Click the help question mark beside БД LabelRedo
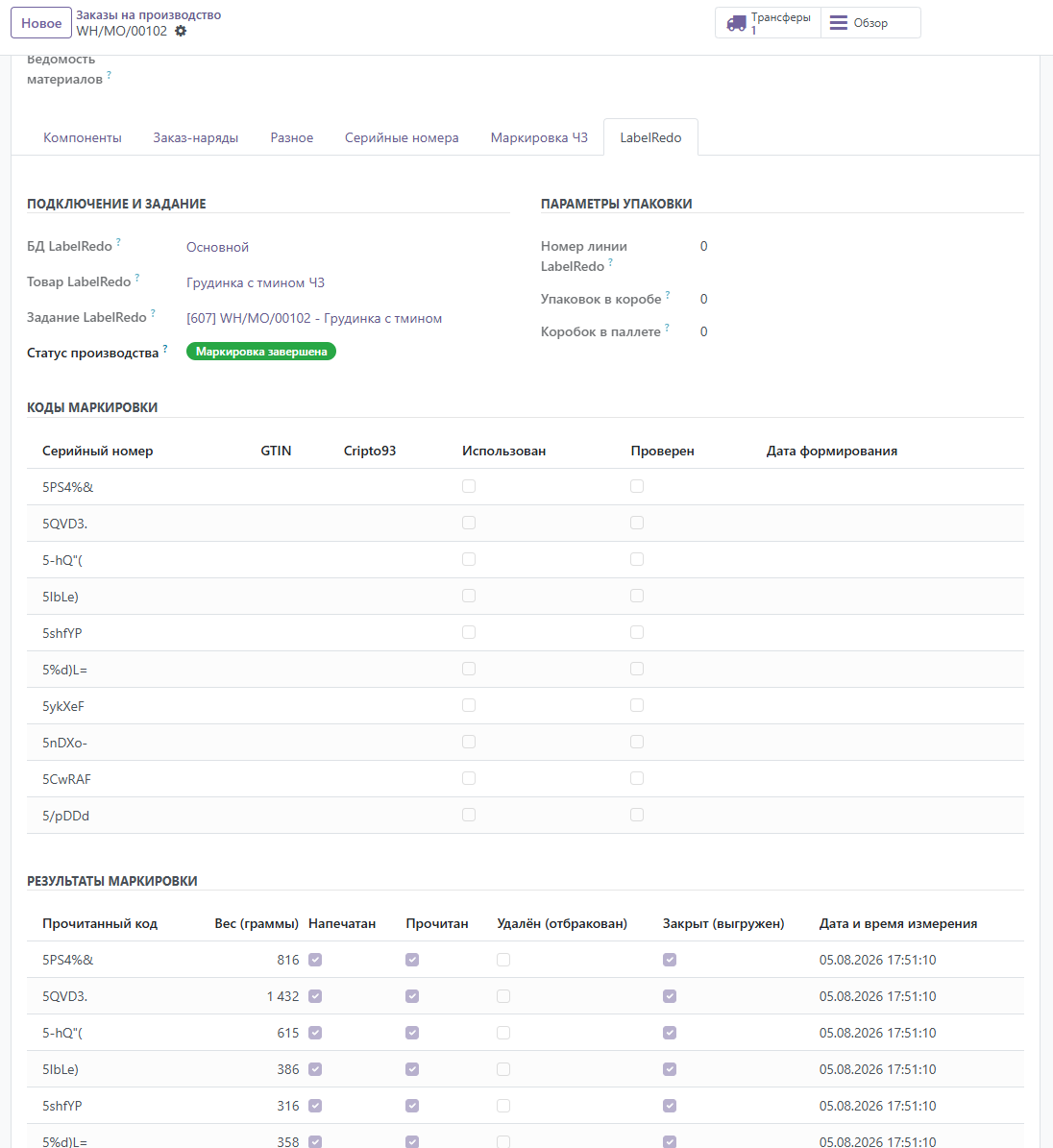1053x1148 pixels. click(118, 241)
